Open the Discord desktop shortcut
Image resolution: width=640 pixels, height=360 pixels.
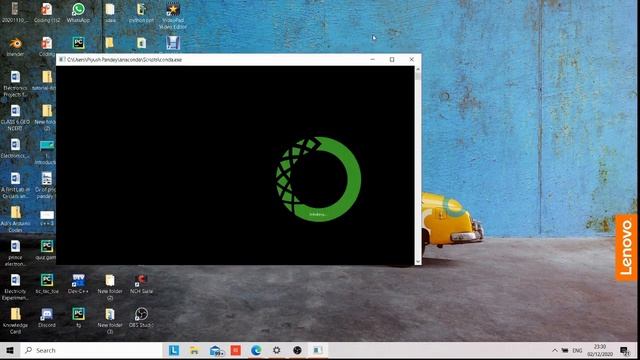47,318
